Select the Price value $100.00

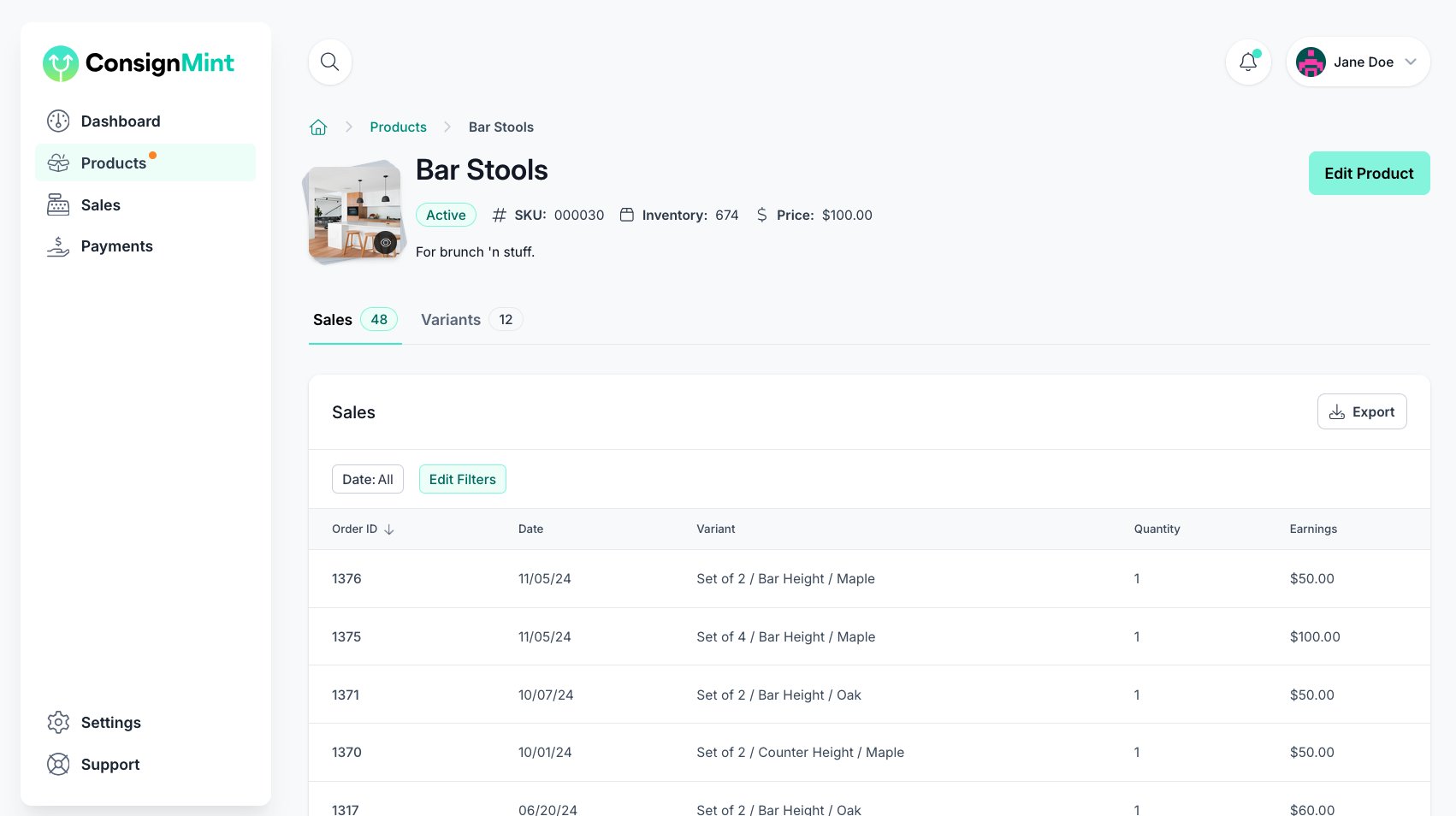(x=847, y=216)
